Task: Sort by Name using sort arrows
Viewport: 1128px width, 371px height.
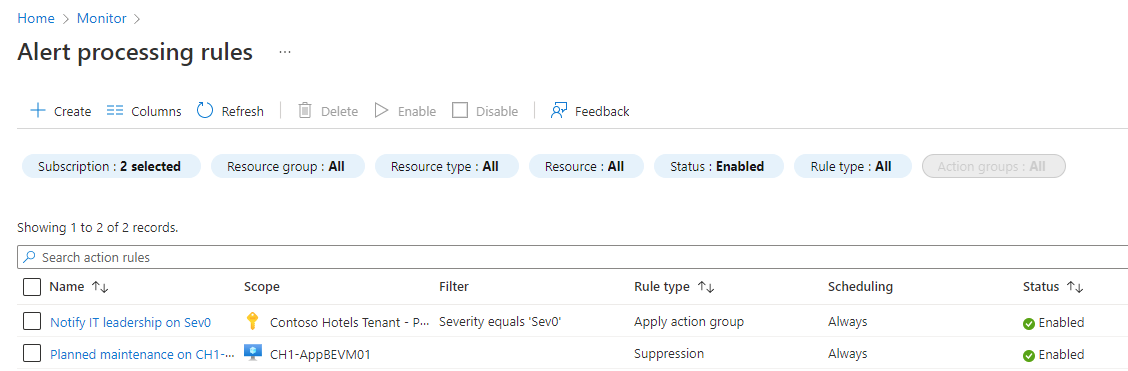Action: pyautogui.click(x=100, y=287)
